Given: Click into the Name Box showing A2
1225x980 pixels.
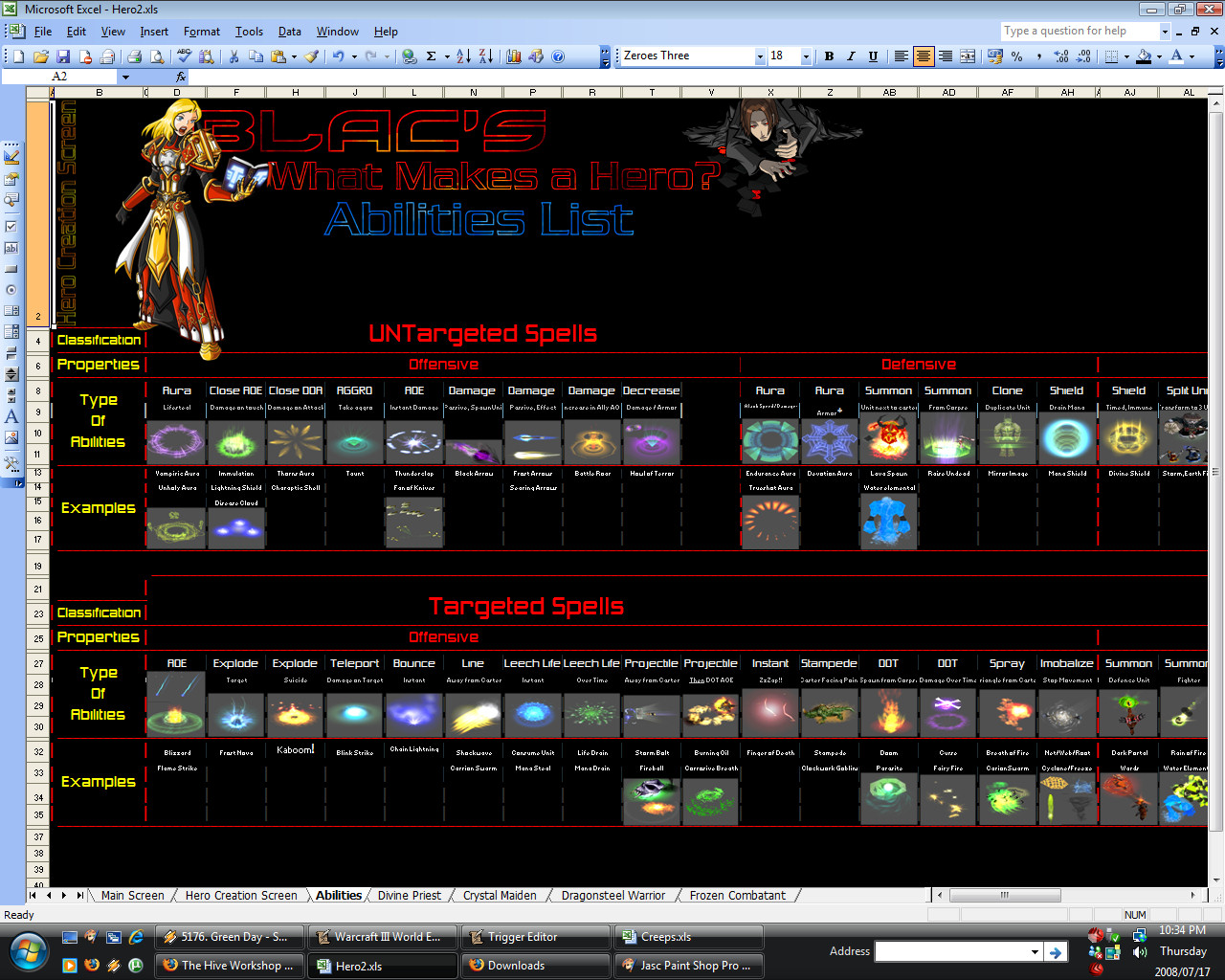Looking at the screenshot, I should pos(59,77).
